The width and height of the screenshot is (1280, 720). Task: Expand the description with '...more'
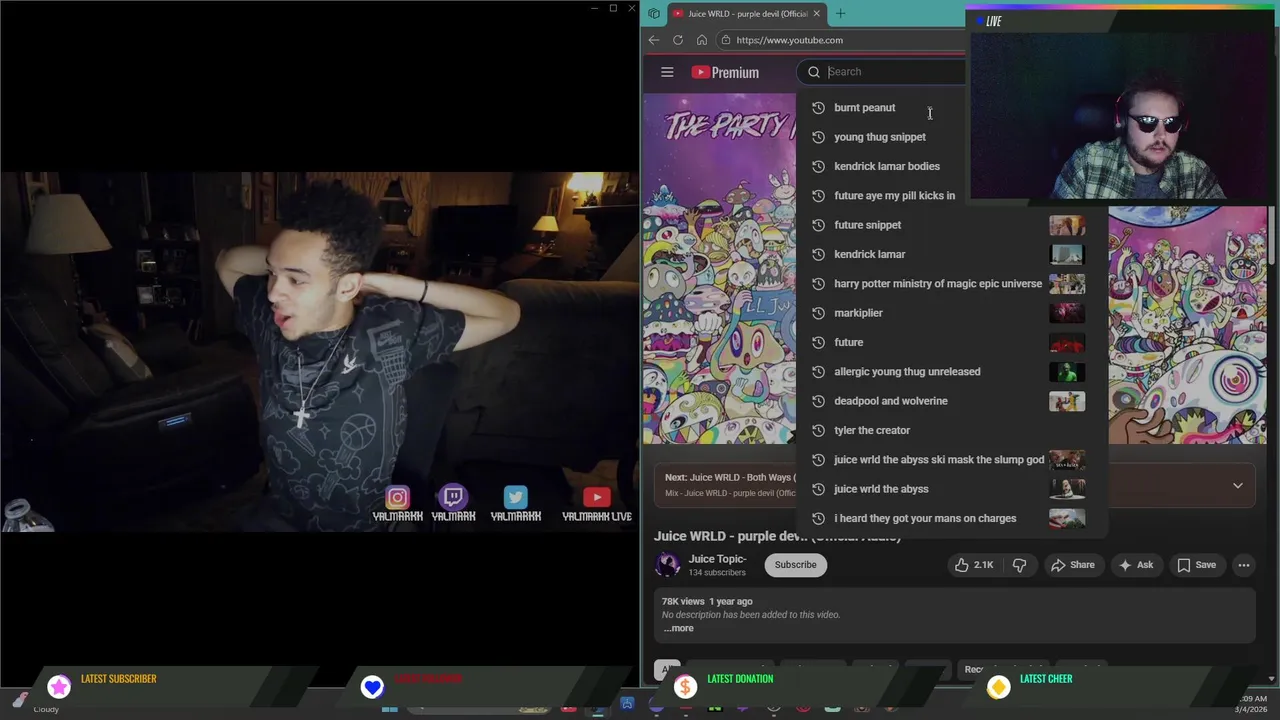[678, 628]
